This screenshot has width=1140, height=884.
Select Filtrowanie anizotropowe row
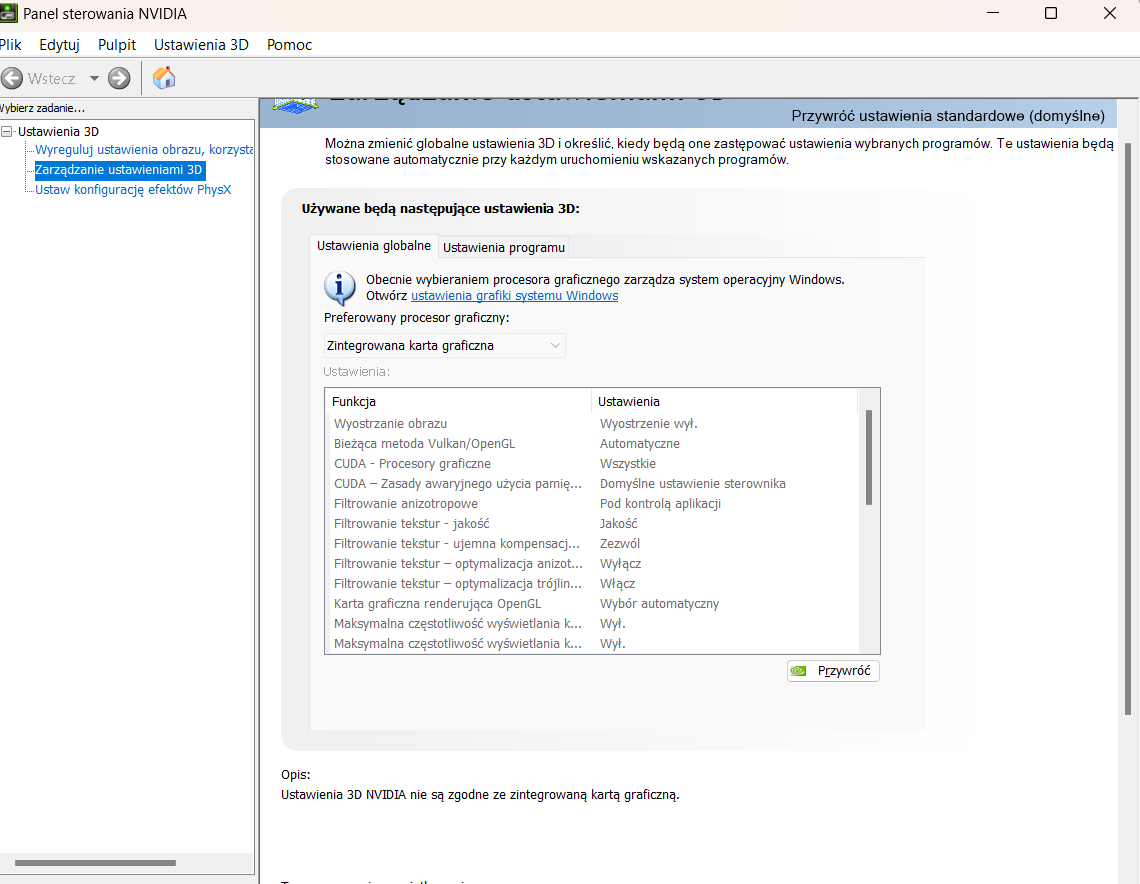click(x=593, y=504)
